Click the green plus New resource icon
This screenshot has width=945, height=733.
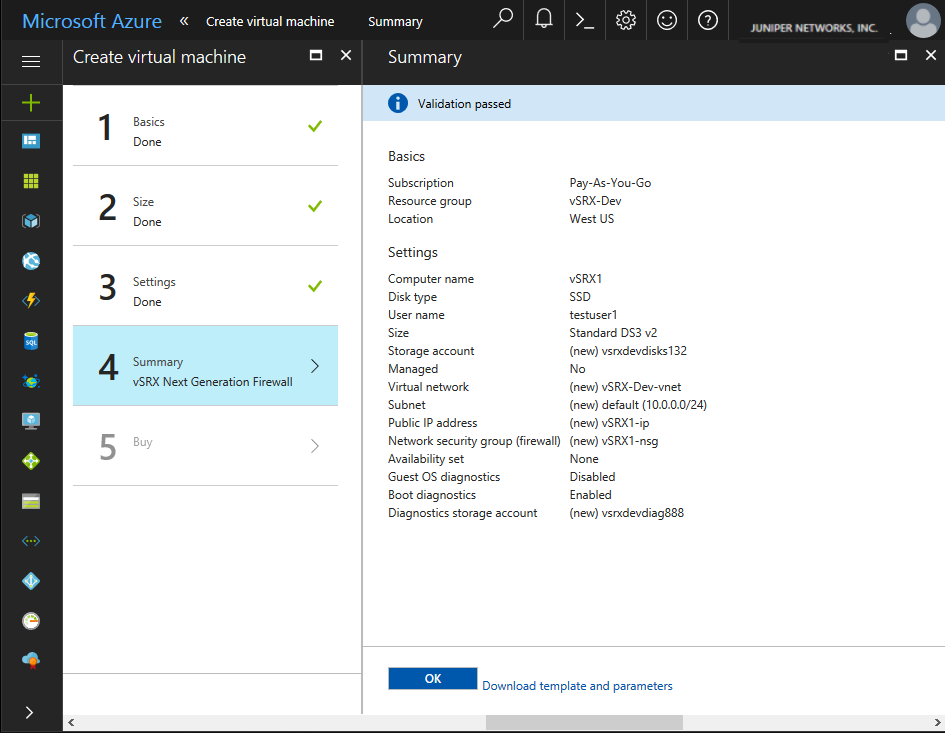click(x=31, y=102)
